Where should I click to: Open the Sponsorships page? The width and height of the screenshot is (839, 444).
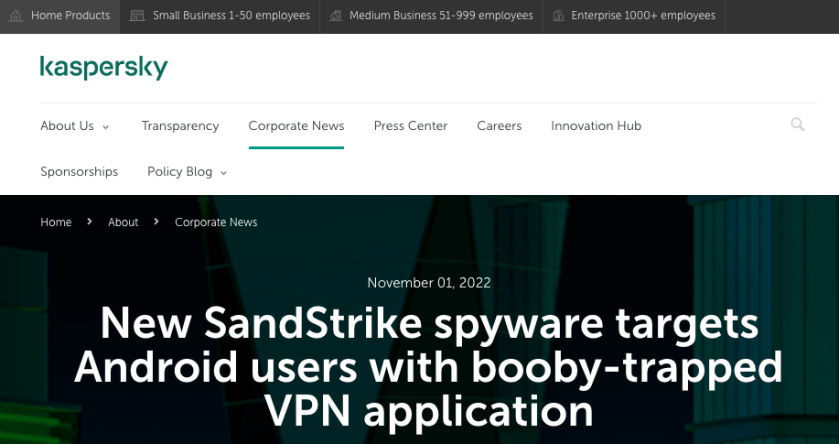tap(79, 172)
